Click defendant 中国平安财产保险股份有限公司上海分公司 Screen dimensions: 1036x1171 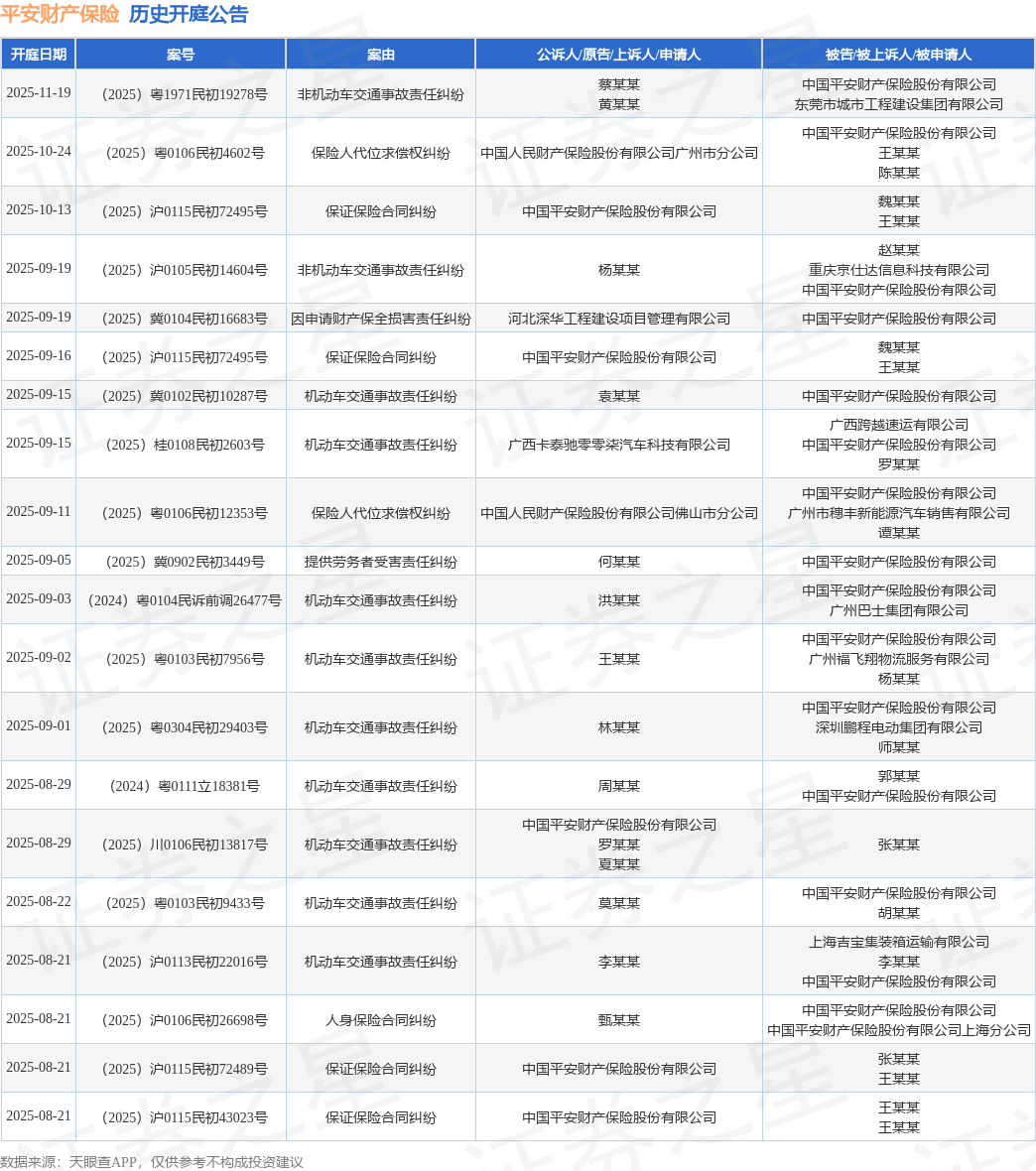point(899,1030)
